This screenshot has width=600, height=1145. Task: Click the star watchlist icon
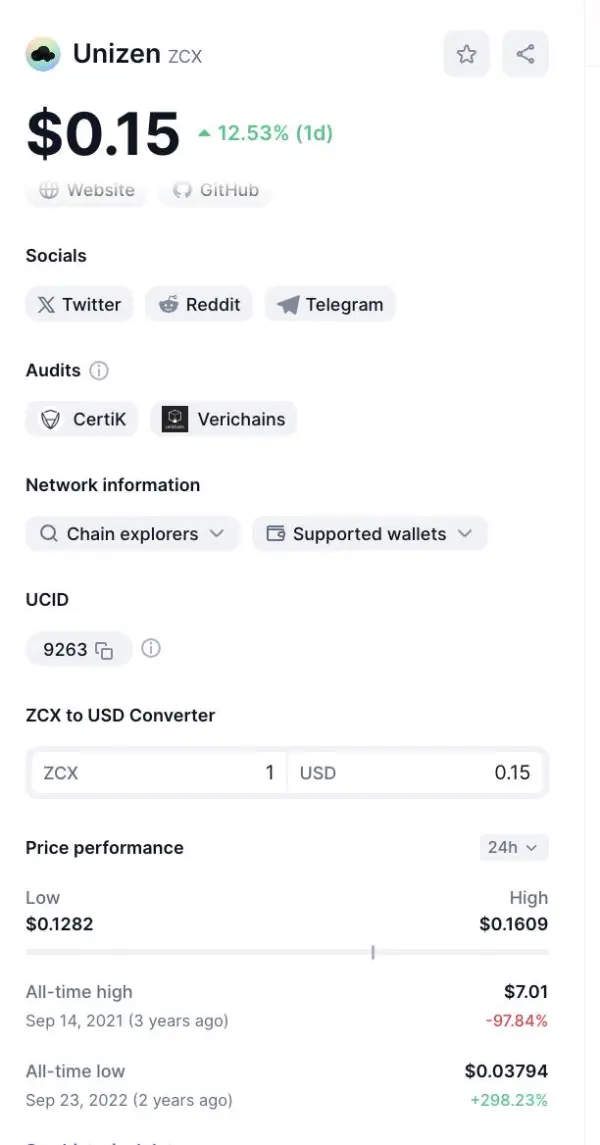click(466, 54)
